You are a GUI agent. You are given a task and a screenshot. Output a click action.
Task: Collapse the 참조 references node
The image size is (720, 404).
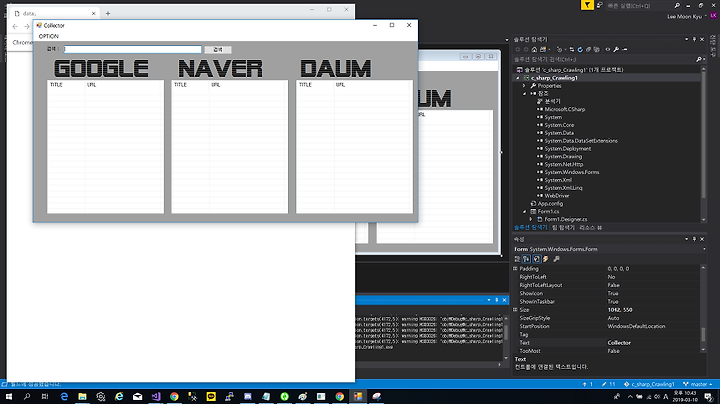[524, 94]
